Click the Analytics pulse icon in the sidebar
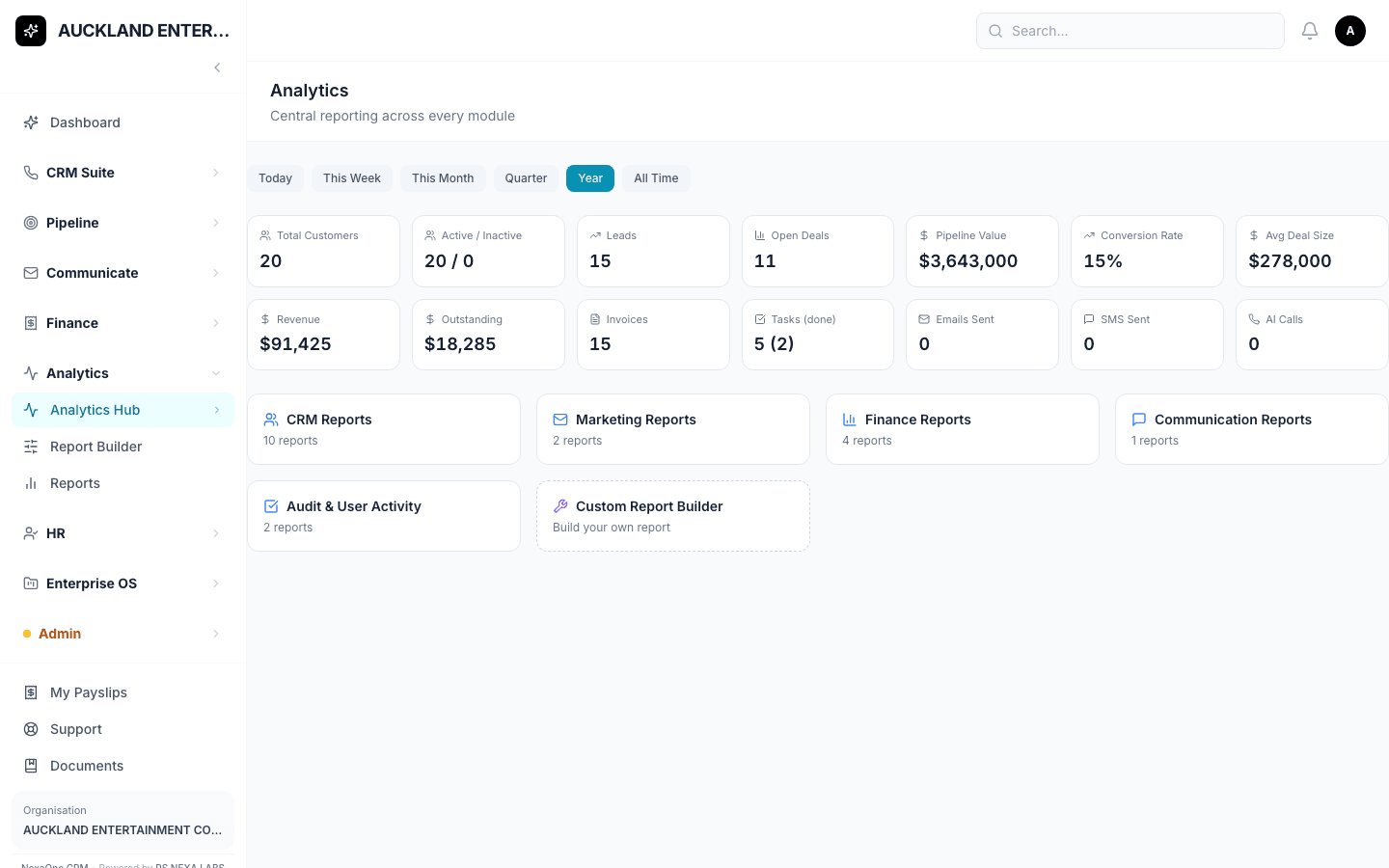This screenshot has height=868, width=1389. 31,373
